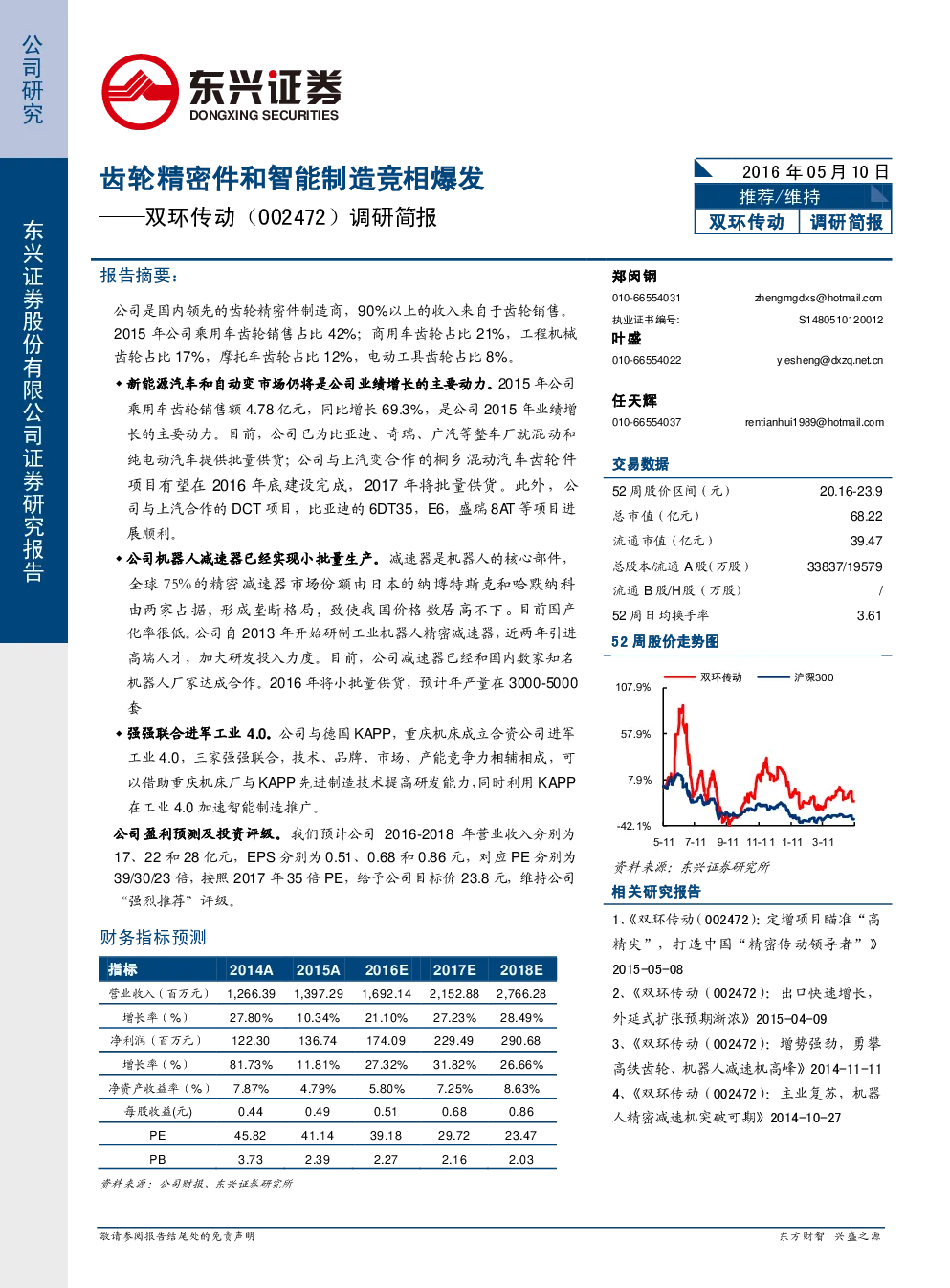The image size is (950, 1288).
Task: Click the 2018E column header
Action: (521, 969)
